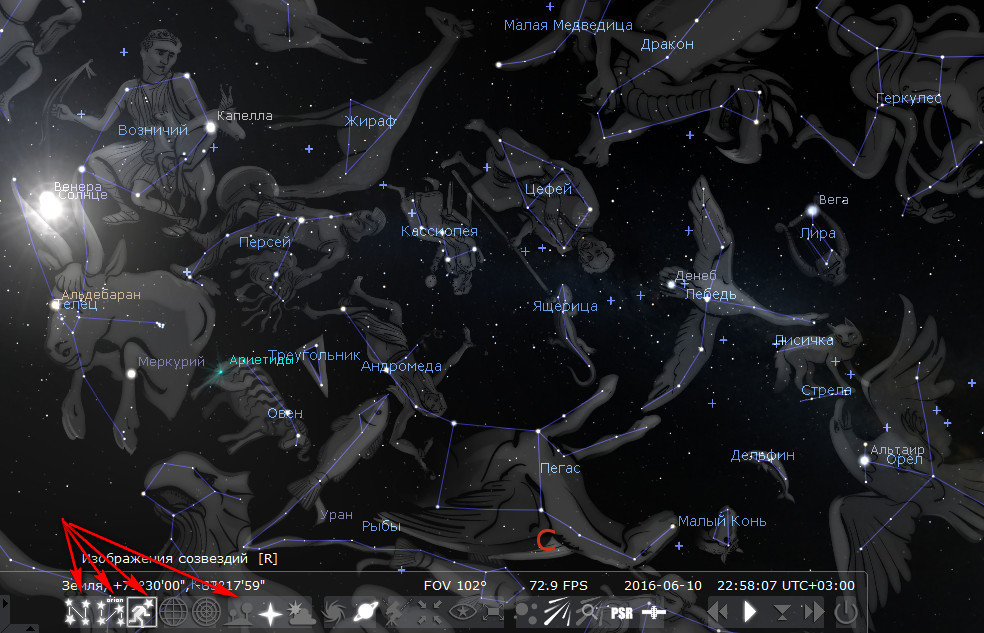Decrease time speed with rewind button
The image size is (984, 633).
tap(719, 612)
